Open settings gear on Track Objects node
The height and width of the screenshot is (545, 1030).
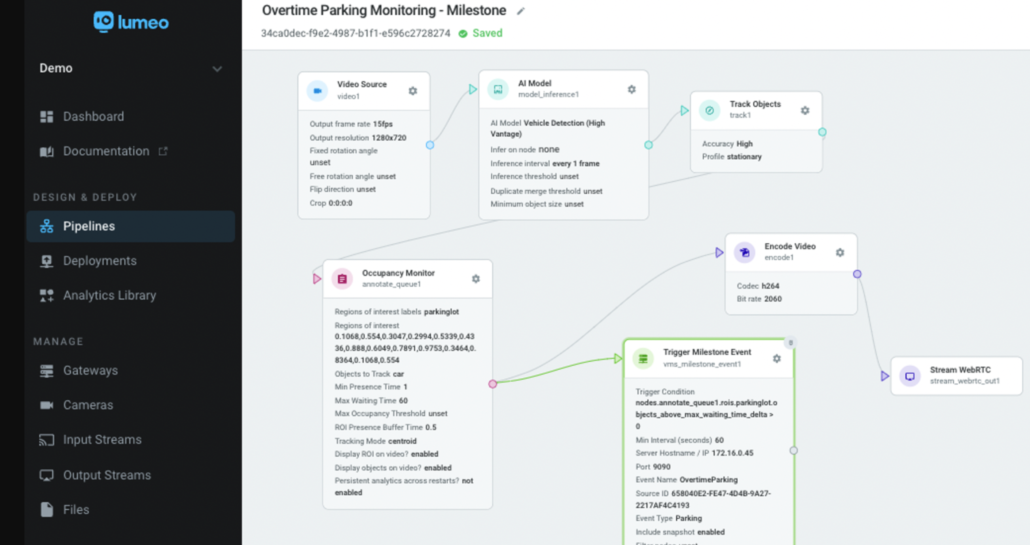click(805, 111)
